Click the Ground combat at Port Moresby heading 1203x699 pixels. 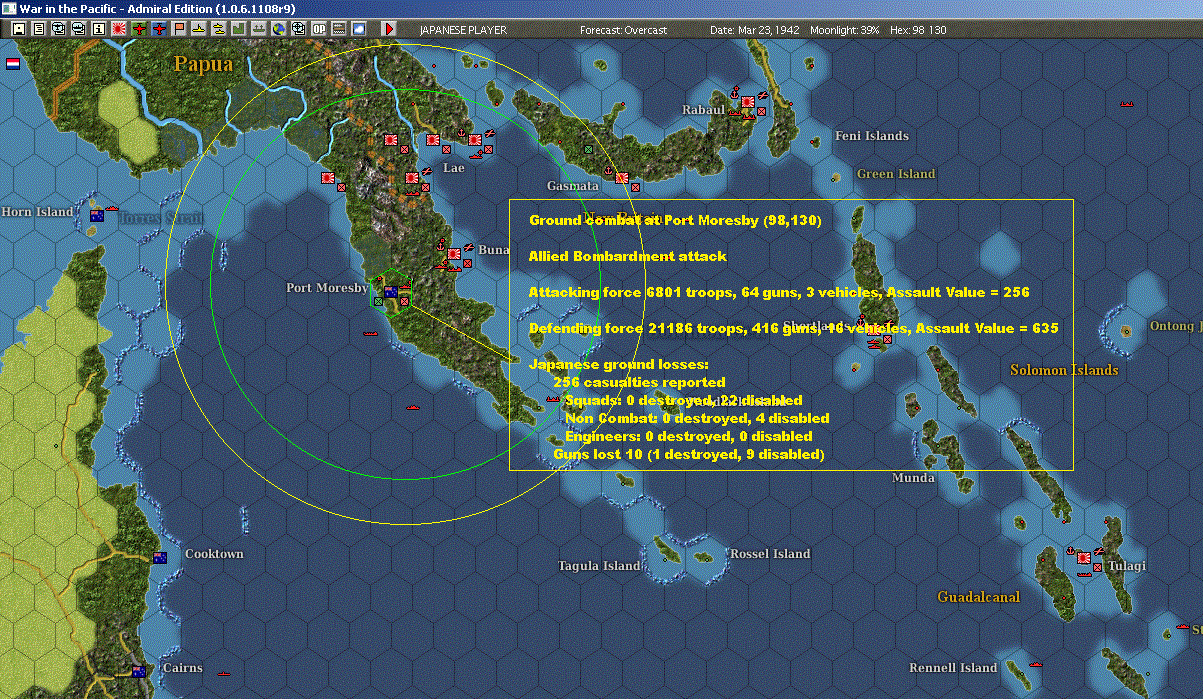(675, 221)
